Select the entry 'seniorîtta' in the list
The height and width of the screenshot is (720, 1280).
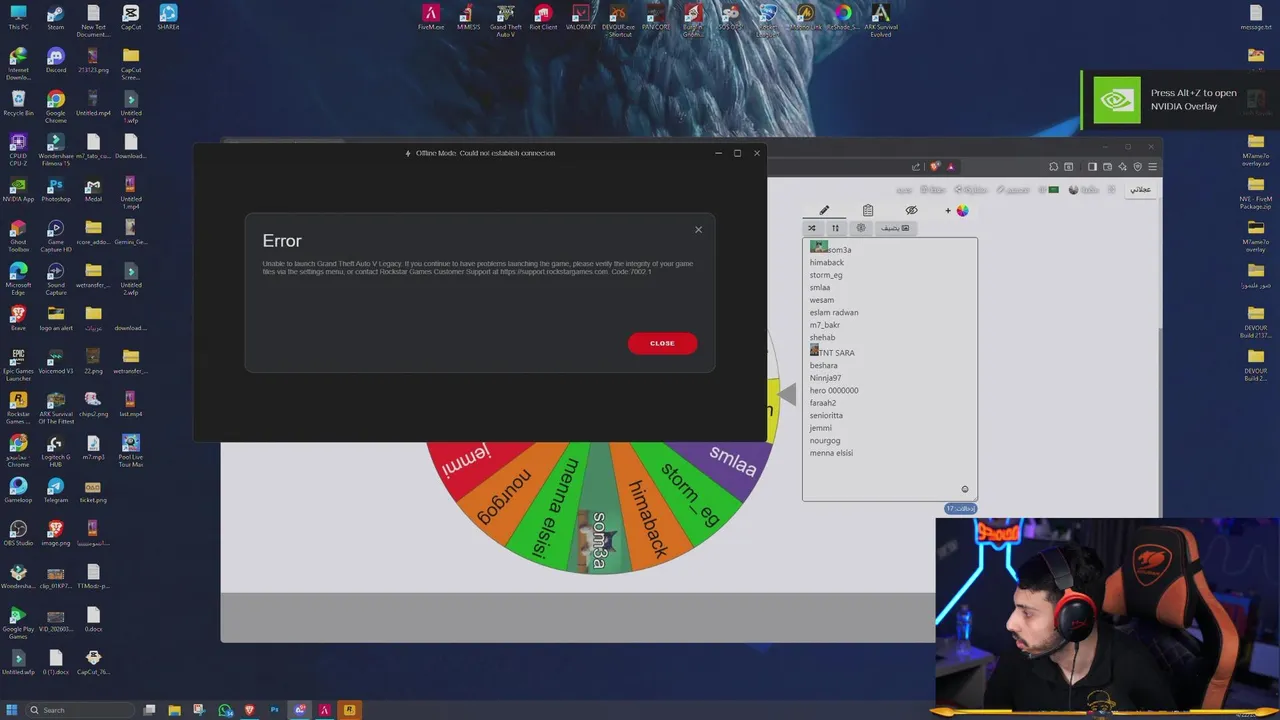[x=826, y=415]
